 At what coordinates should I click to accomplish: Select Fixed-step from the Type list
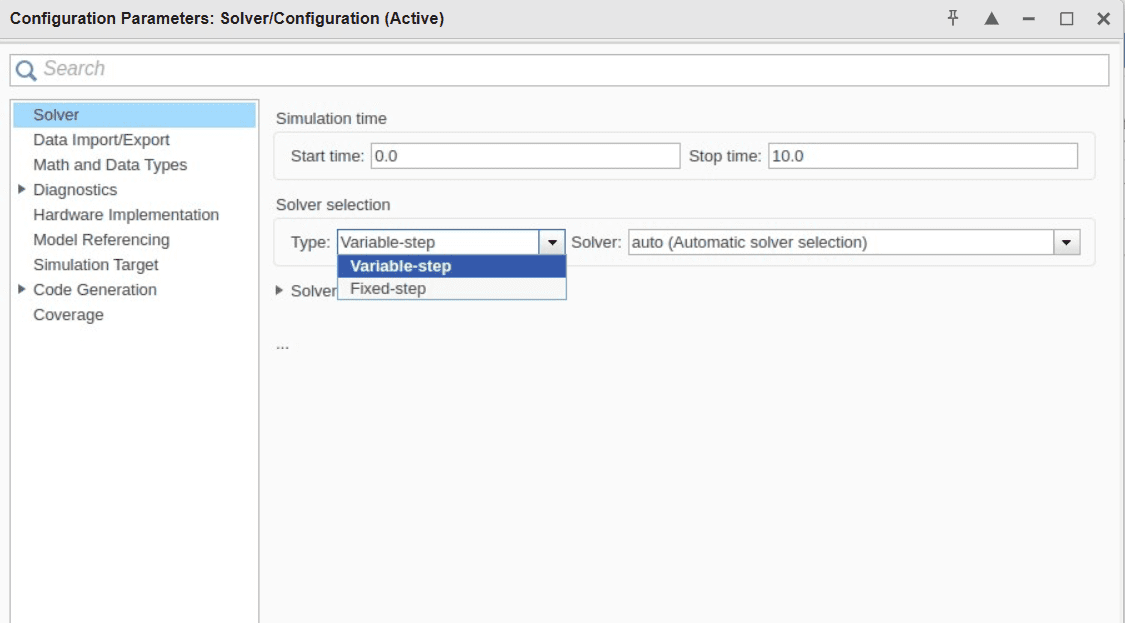coord(388,289)
